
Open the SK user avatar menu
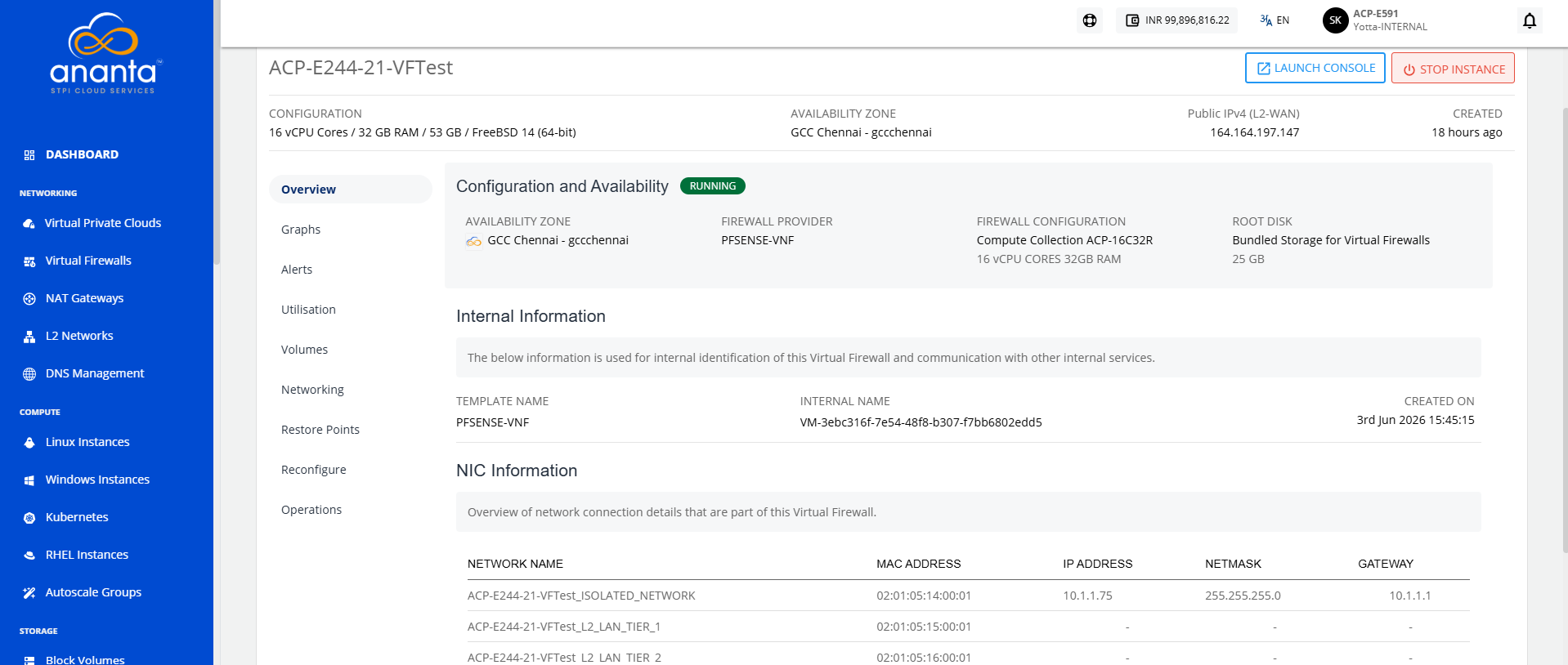point(1335,20)
